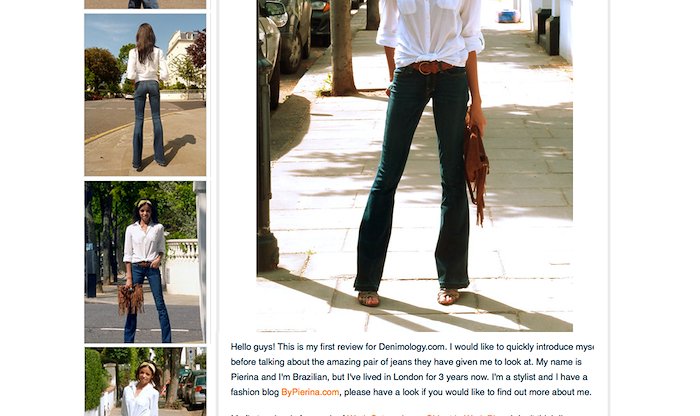Open thumbnail of woman seen from behind
The width and height of the screenshot is (700, 416).
(145, 95)
